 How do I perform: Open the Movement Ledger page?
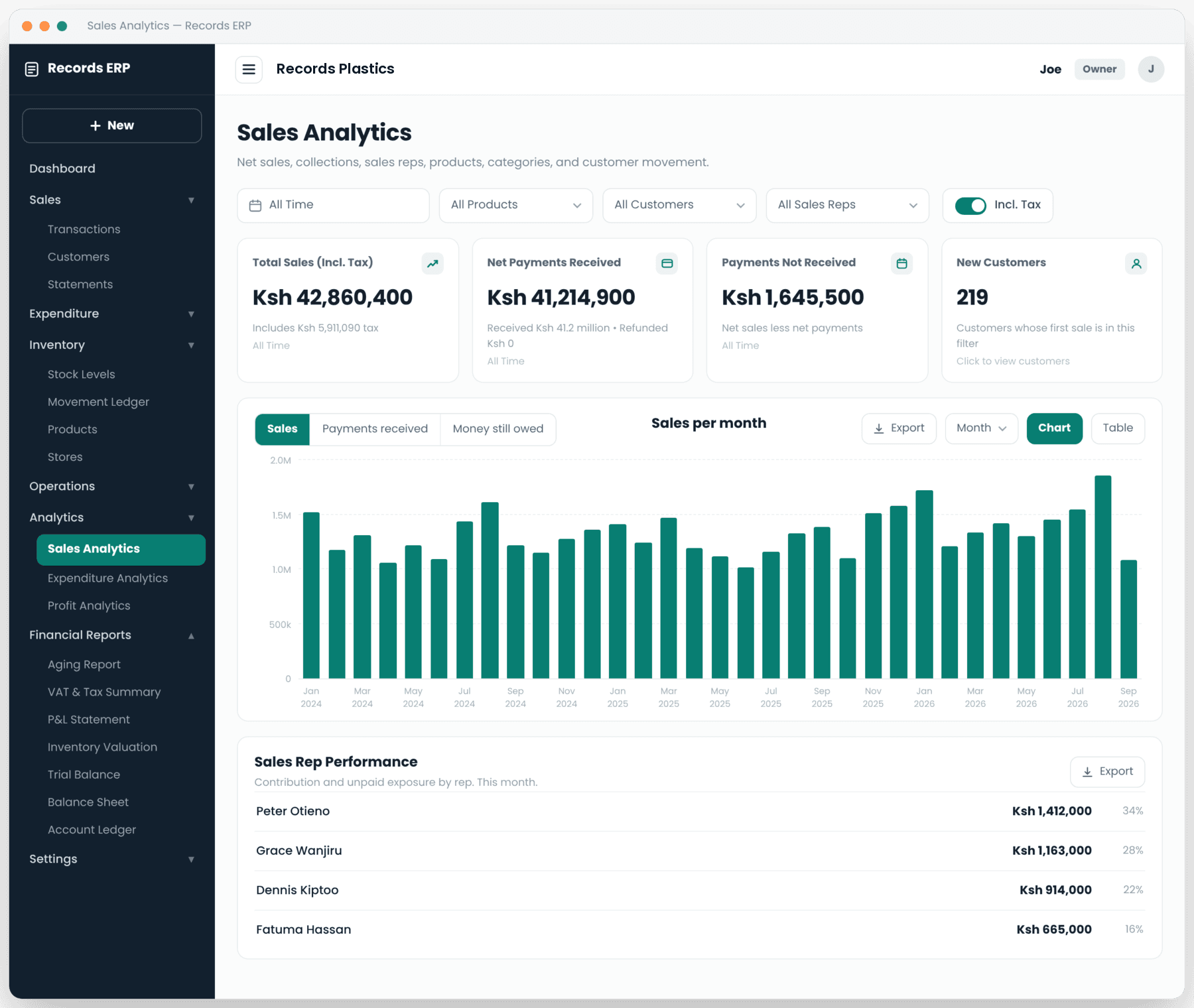pos(98,403)
